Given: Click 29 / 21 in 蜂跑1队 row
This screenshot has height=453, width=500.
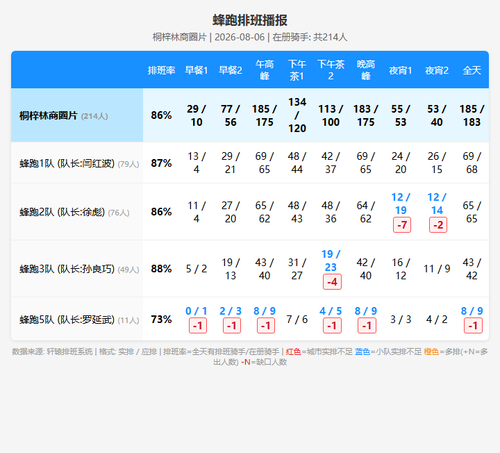Looking at the screenshot, I should click(230, 163).
